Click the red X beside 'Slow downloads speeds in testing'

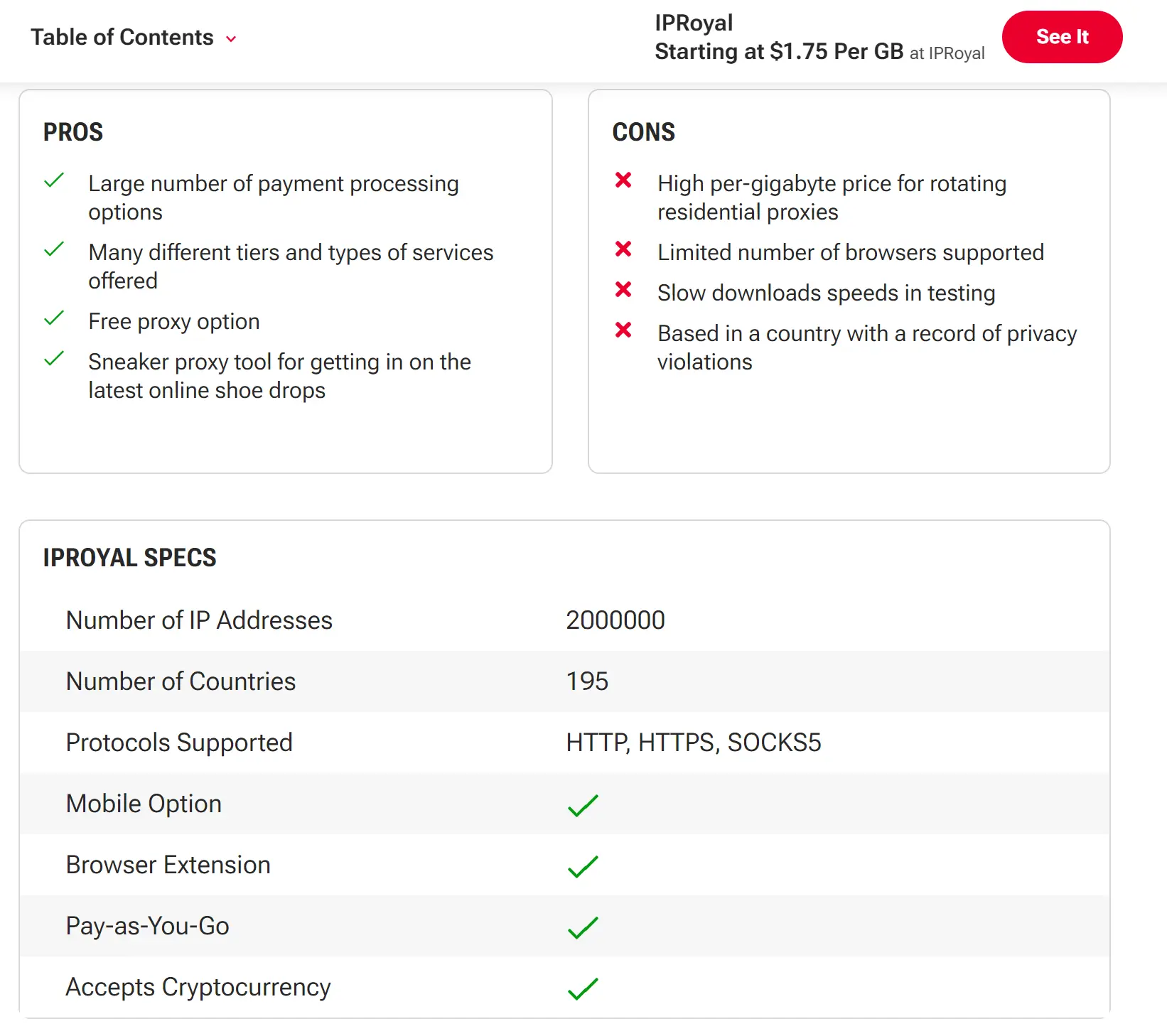(623, 290)
